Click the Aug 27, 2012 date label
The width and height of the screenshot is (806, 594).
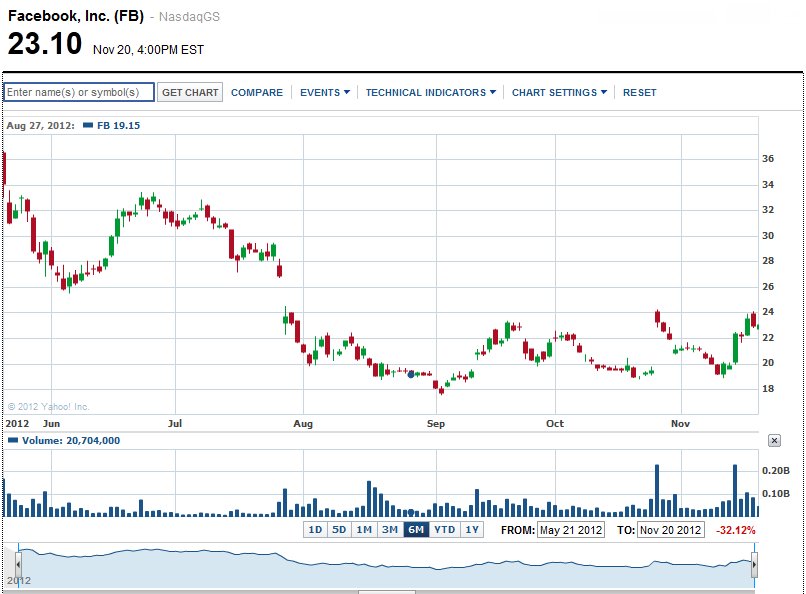pyautogui.click(x=40, y=125)
